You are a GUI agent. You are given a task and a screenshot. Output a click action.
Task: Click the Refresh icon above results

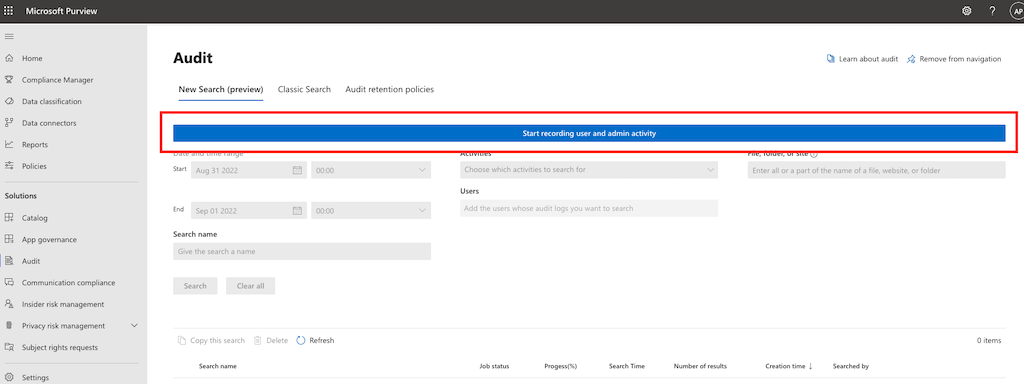[300, 340]
